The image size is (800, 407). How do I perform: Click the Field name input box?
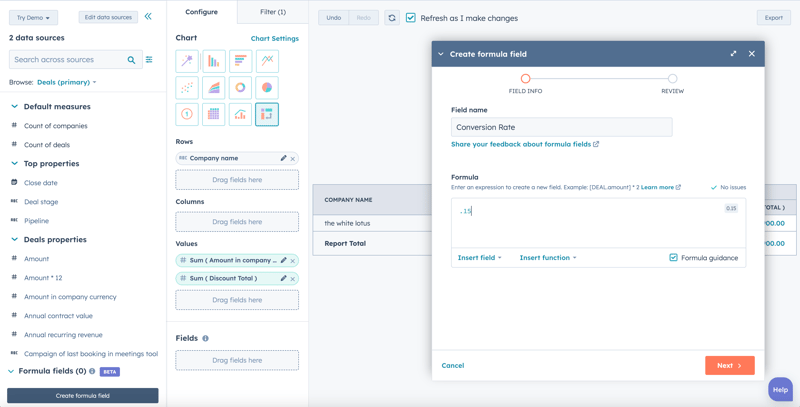[561, 127]
